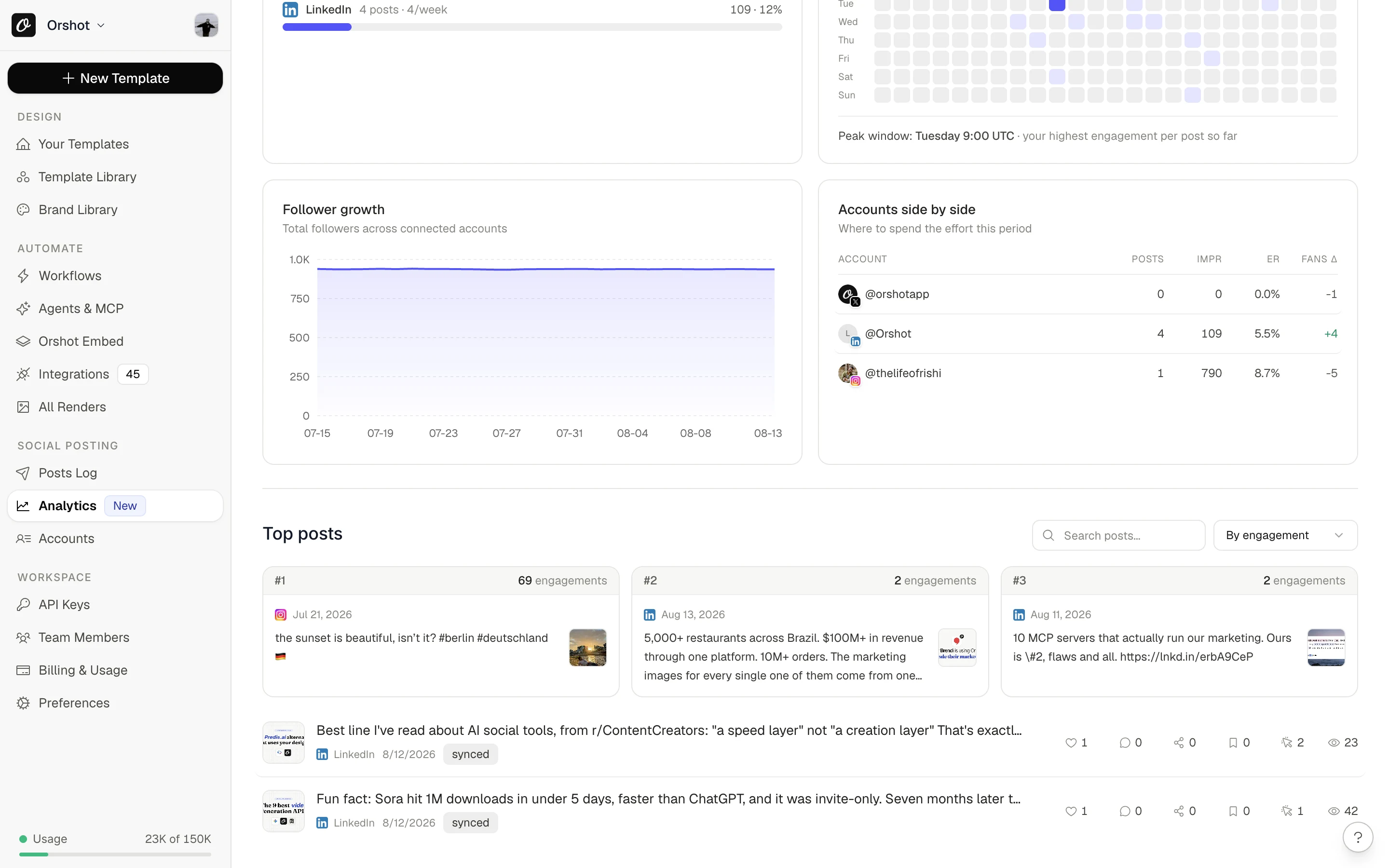
Task: Click the All Renders image icon
Action: click(23, 407)
